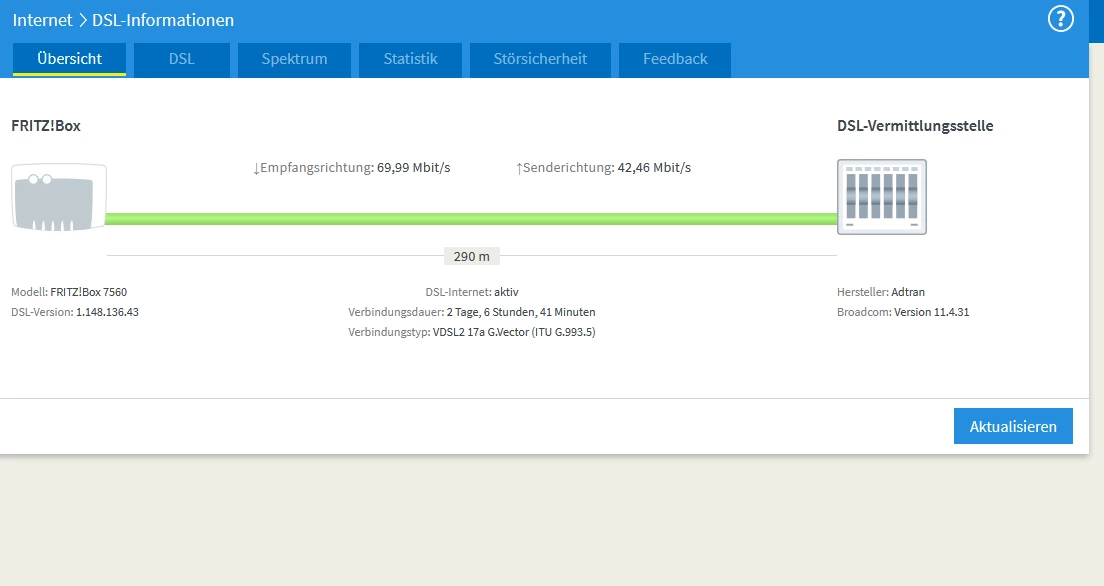1104x586 pixels.
Task: Click the DSL-Vermittlungsstelle heading
Action: 915,126
